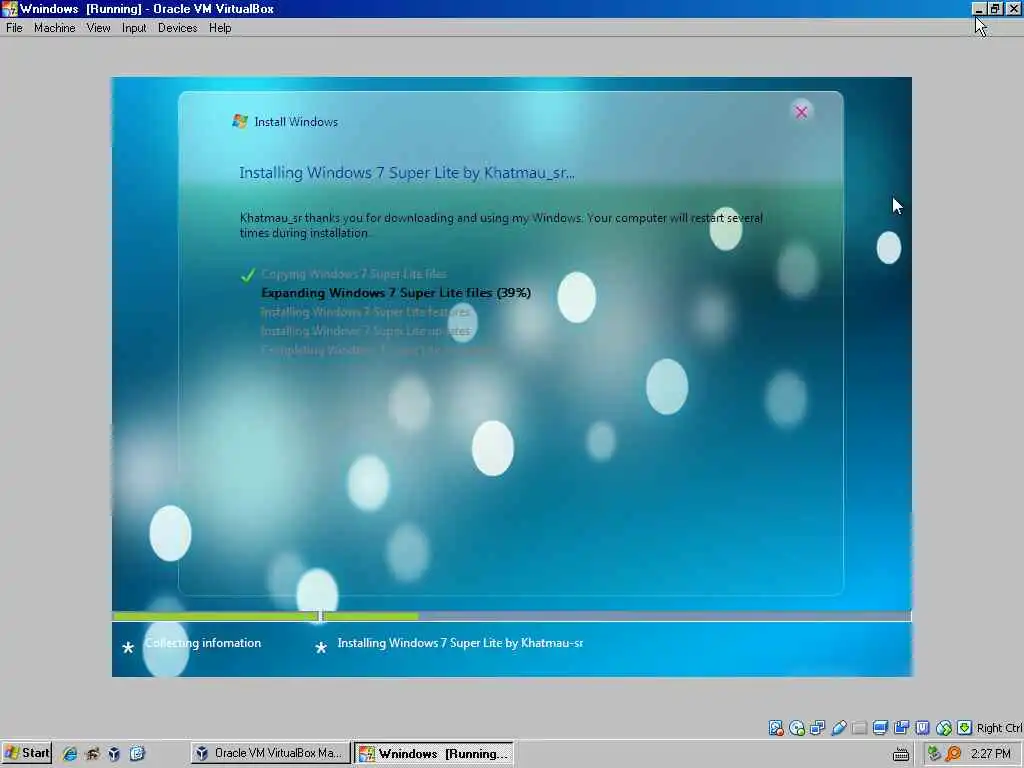The height and width of the screenshot is (768, 1024).
Task: Open the Devices menu
Action: point(178,28)
